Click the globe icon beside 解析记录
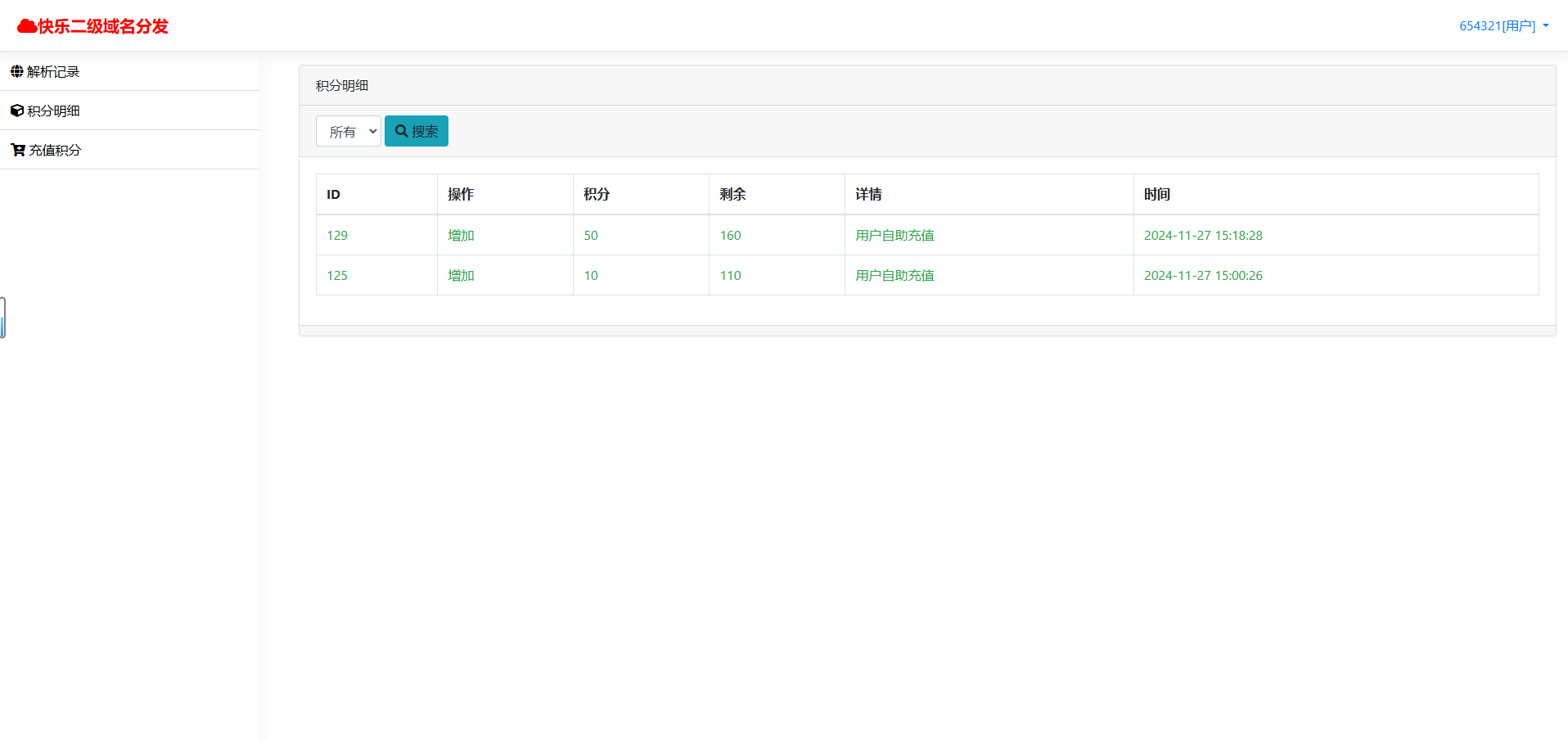Image resolution: width=1568 pixels, height=740 pixels. coord(16,71)
